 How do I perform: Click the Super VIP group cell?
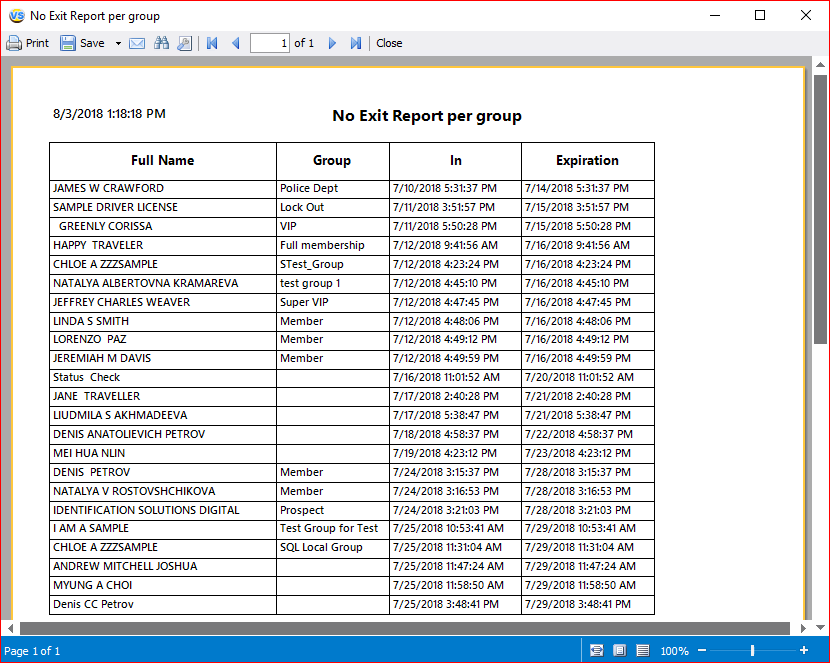(332, 303)
